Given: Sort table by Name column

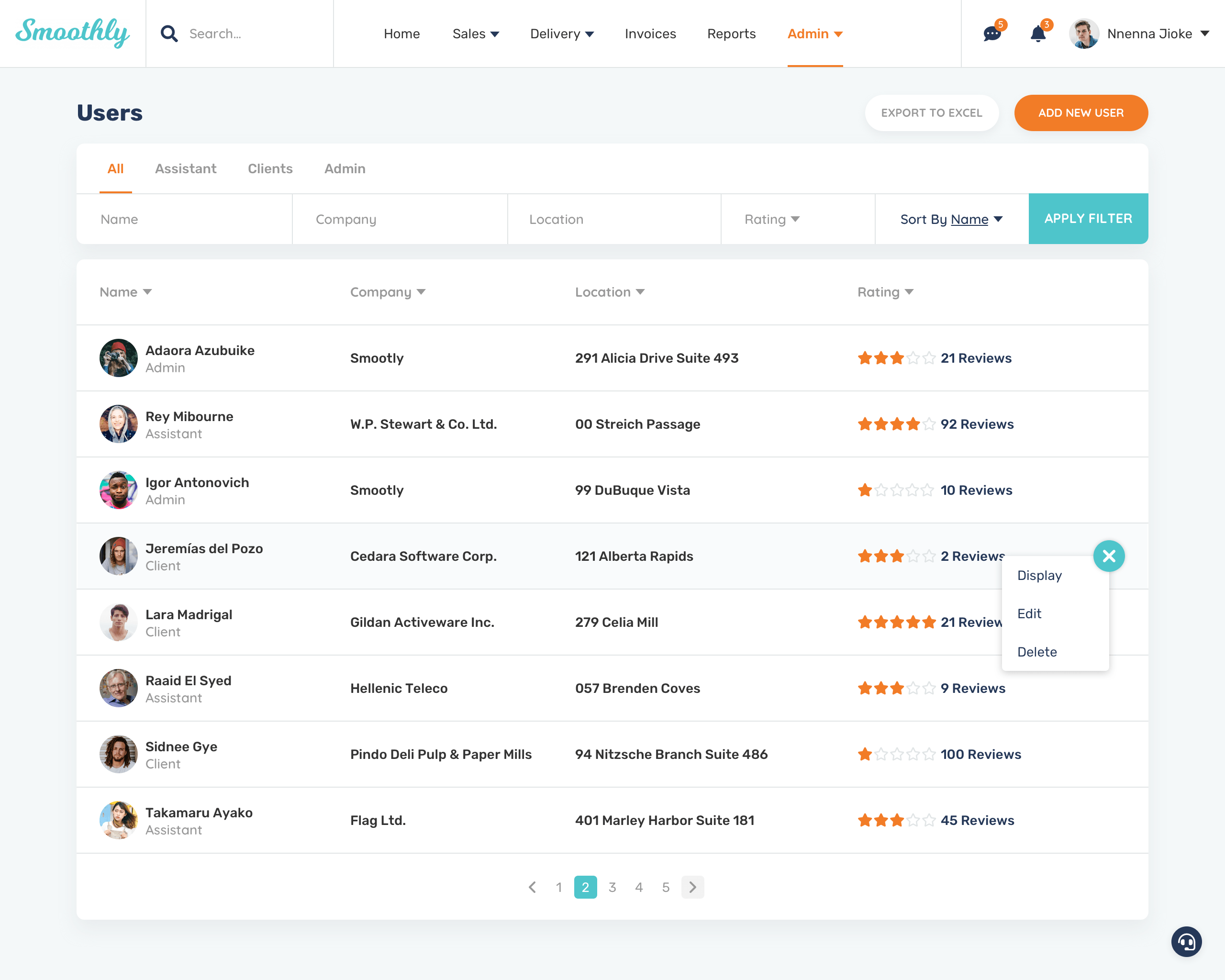Looking at the screenshot, I should pos(125,292).
